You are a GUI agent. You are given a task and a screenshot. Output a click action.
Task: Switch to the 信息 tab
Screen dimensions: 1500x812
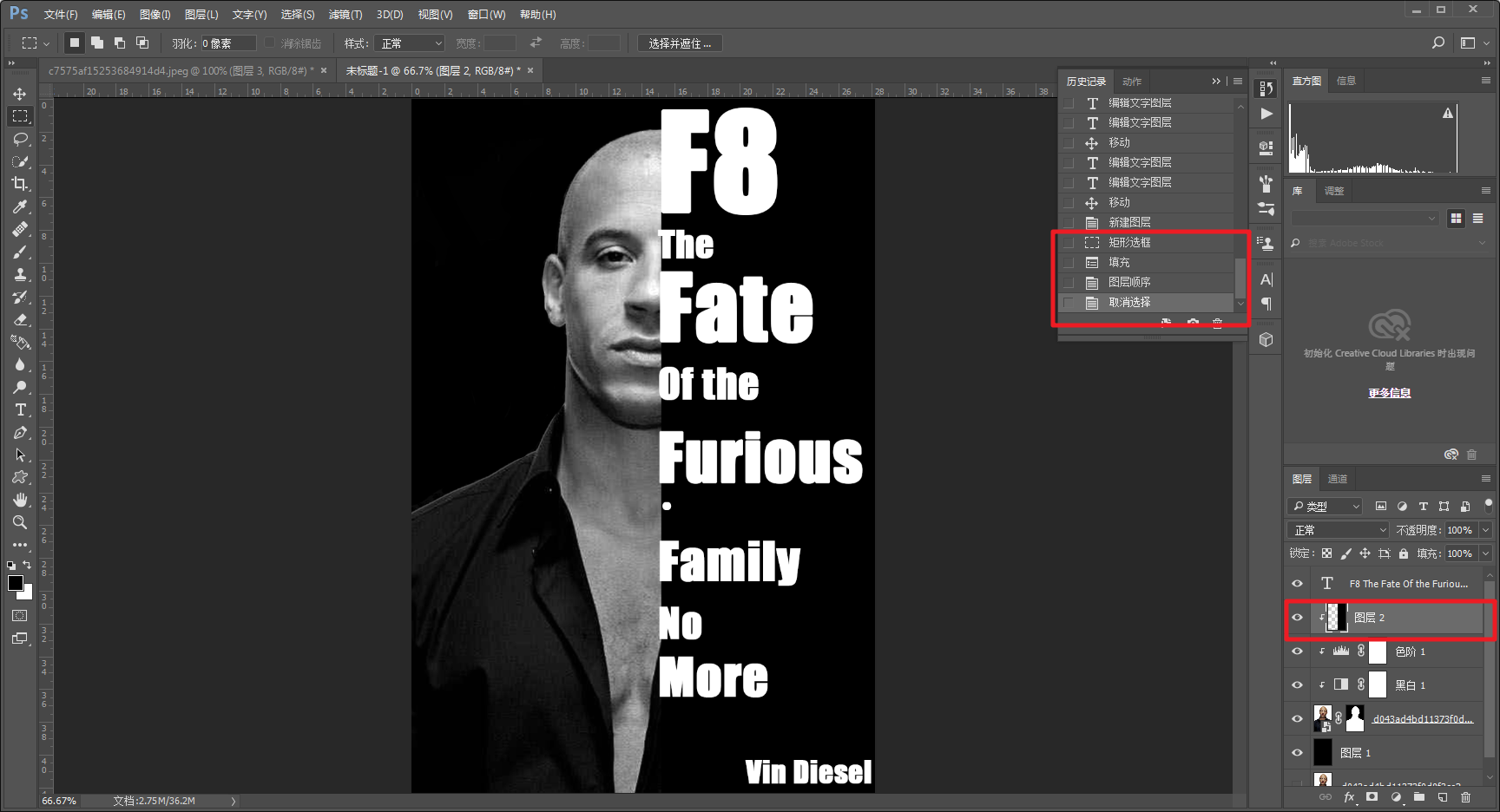coord(1346,81)
